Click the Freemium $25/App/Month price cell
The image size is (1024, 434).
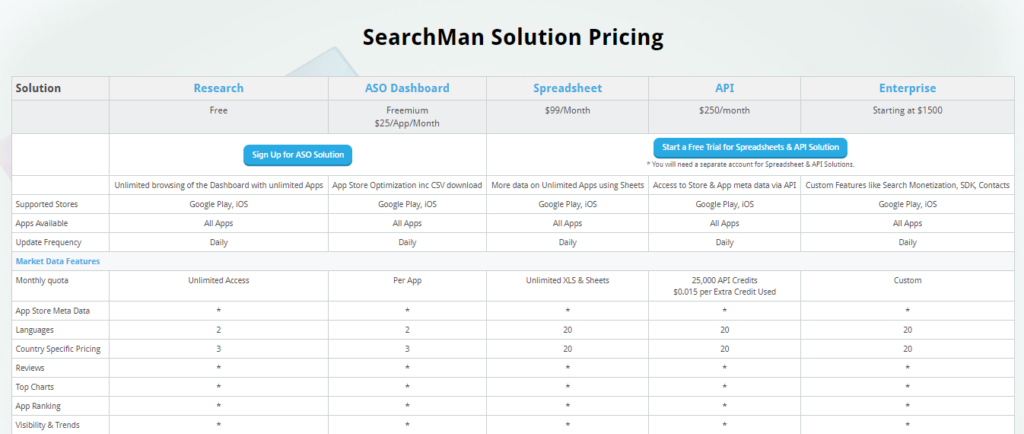[407, 116]
